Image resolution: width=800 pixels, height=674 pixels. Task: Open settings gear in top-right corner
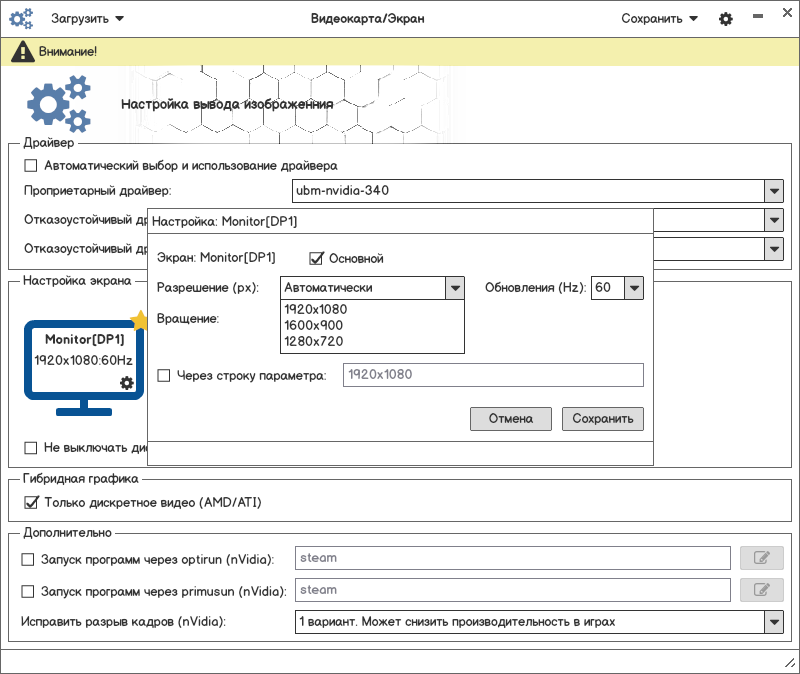726,19
